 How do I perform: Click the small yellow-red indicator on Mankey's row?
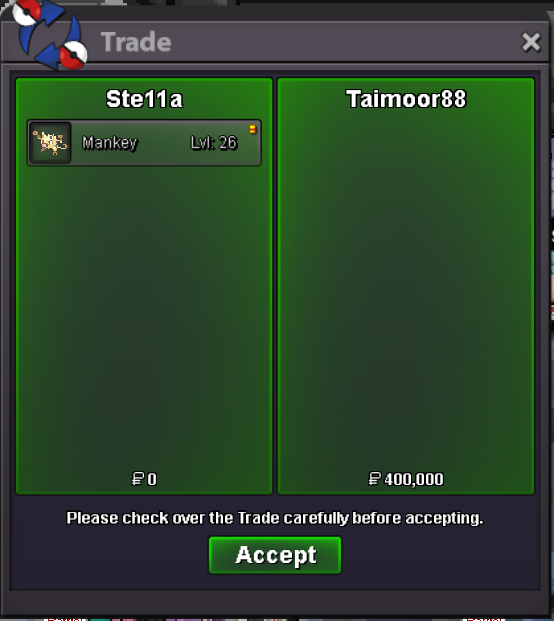click(252, 130)
